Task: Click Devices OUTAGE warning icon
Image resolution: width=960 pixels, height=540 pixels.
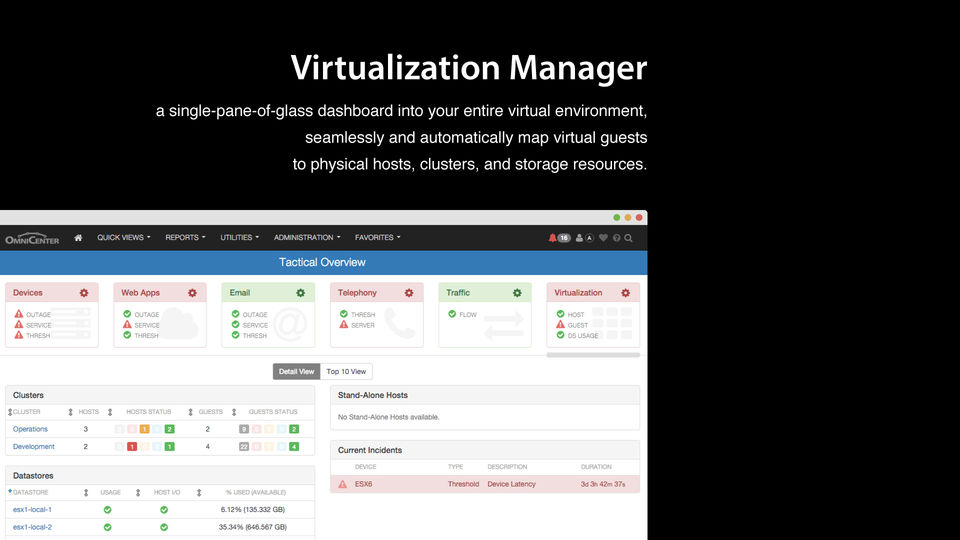Action: click(x=19, y=313)
